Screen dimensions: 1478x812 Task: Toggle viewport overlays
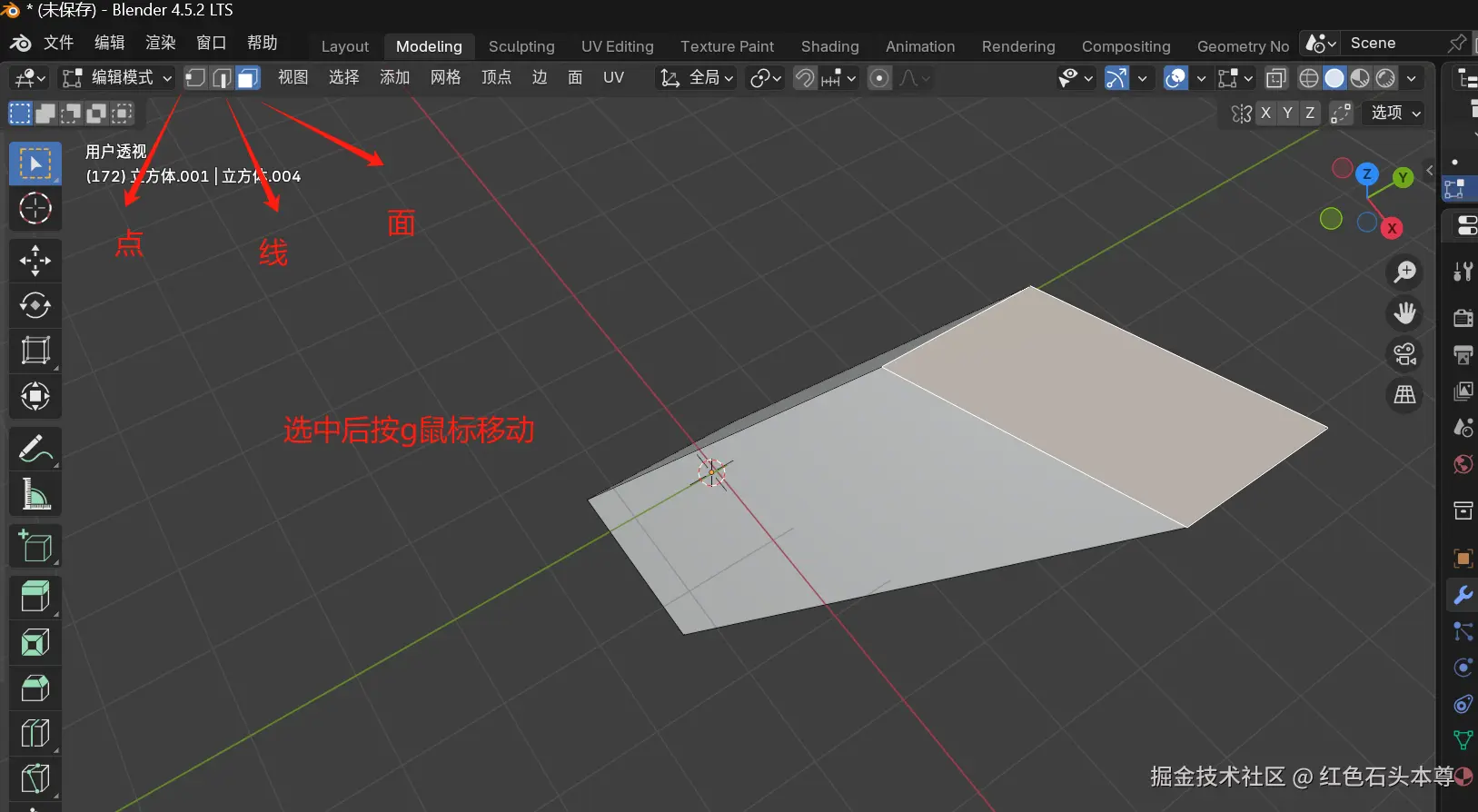[x=1175, y=78]
